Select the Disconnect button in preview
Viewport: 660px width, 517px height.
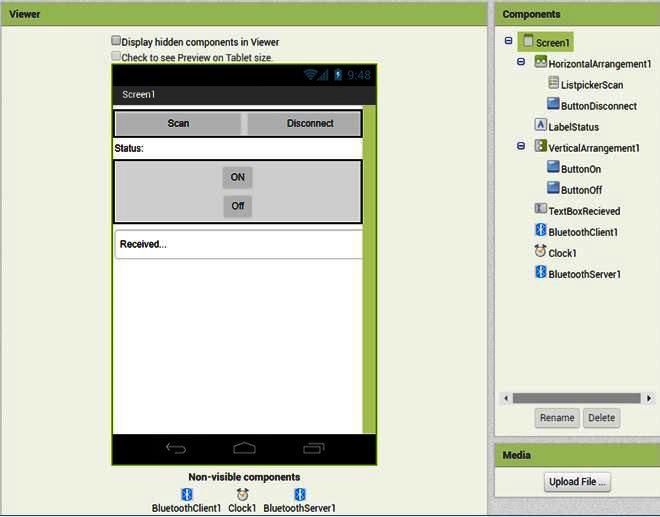click(x=304, y=123)
